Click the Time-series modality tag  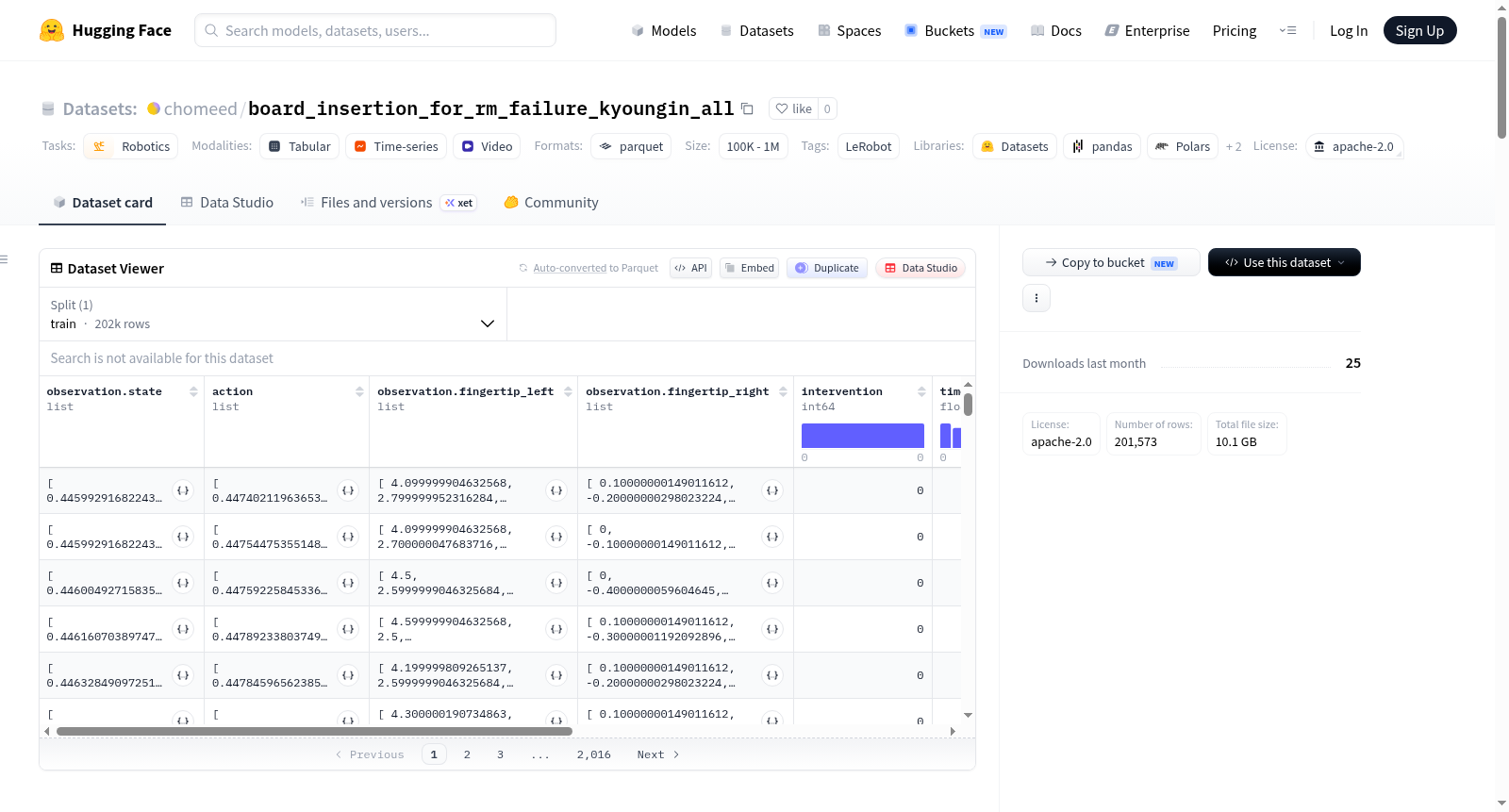coord(395,146)
